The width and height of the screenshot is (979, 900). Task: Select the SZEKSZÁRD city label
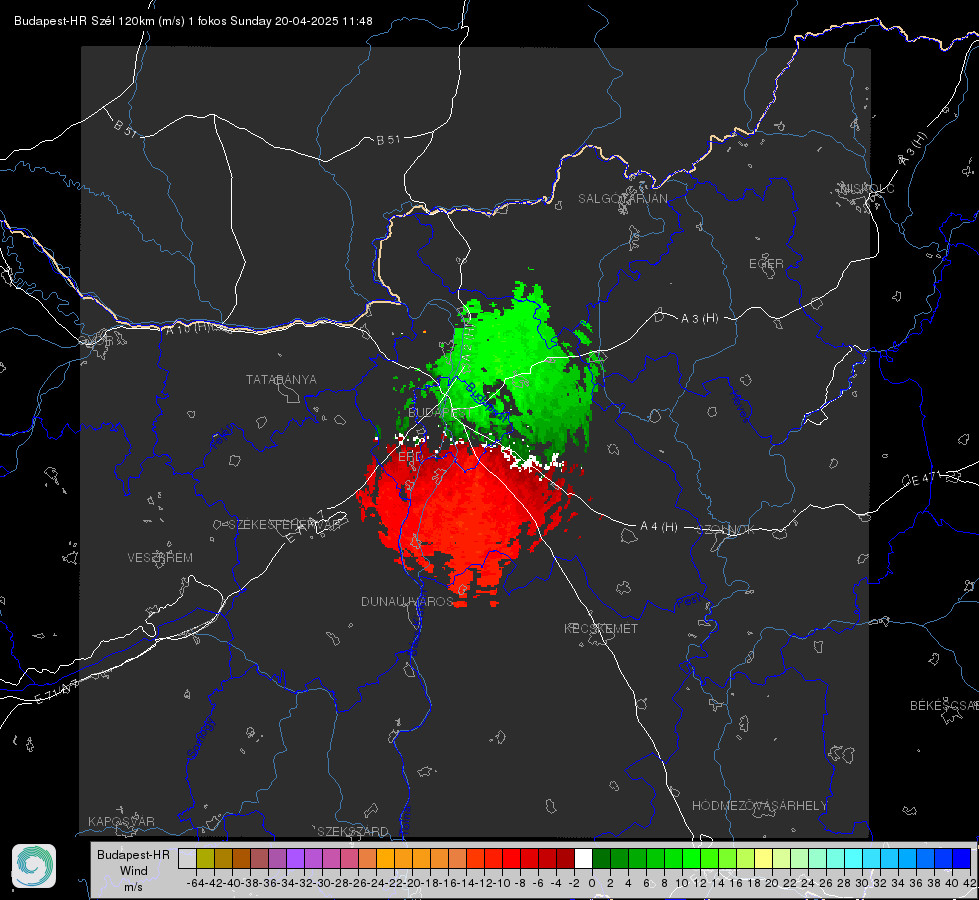pos(353,831)
